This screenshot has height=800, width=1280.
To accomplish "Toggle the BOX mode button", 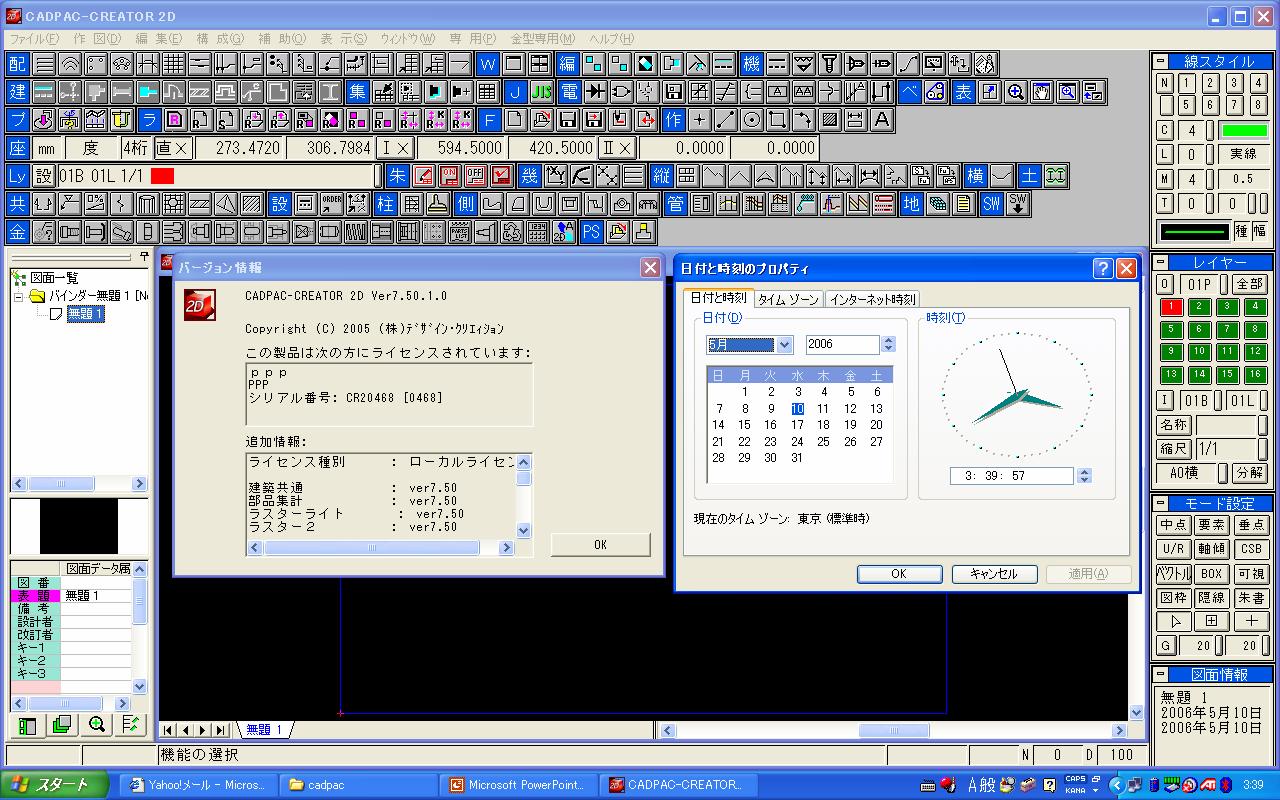I will click(x=1212, y=574).
